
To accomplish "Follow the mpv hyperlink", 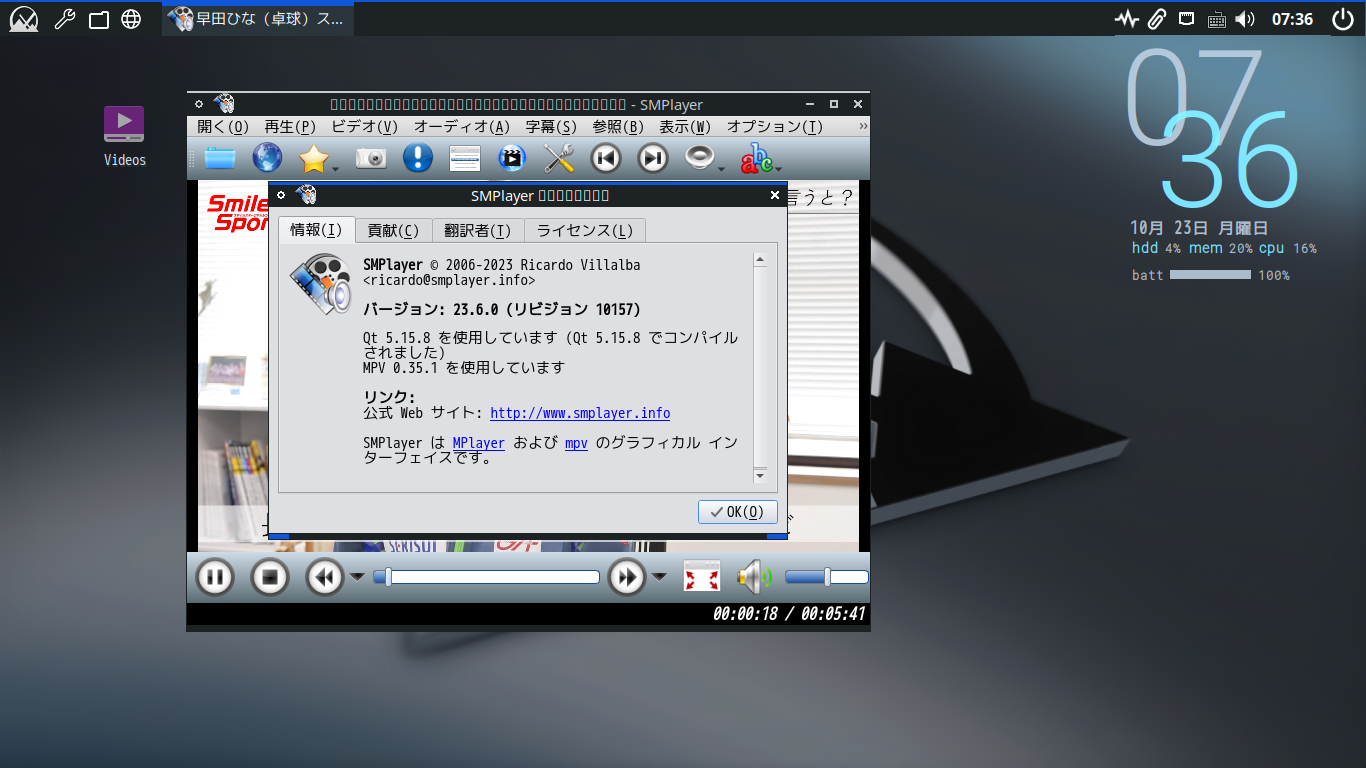I will [x=576, y=443].
